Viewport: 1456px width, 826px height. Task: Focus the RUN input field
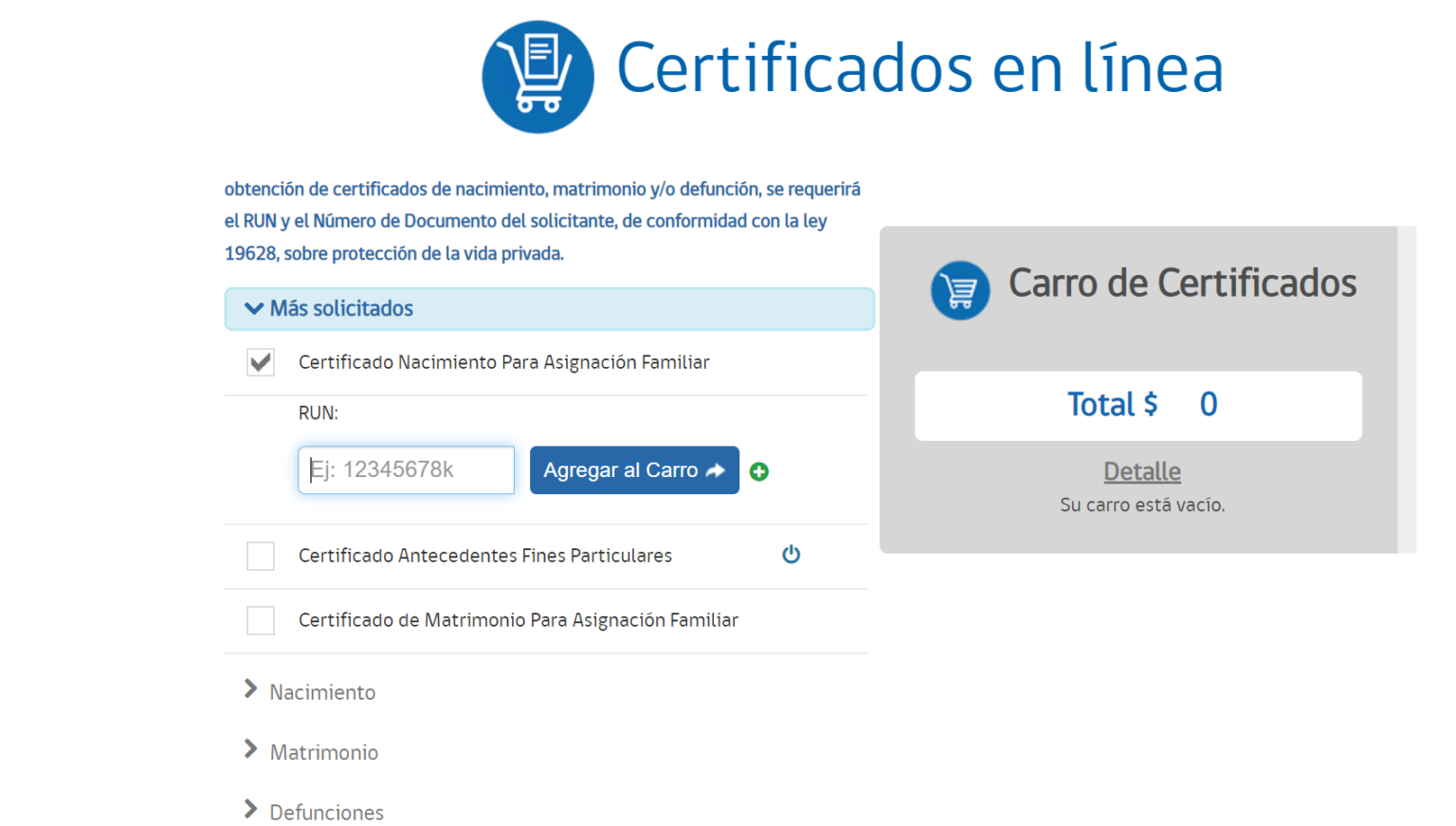(407, 470)
